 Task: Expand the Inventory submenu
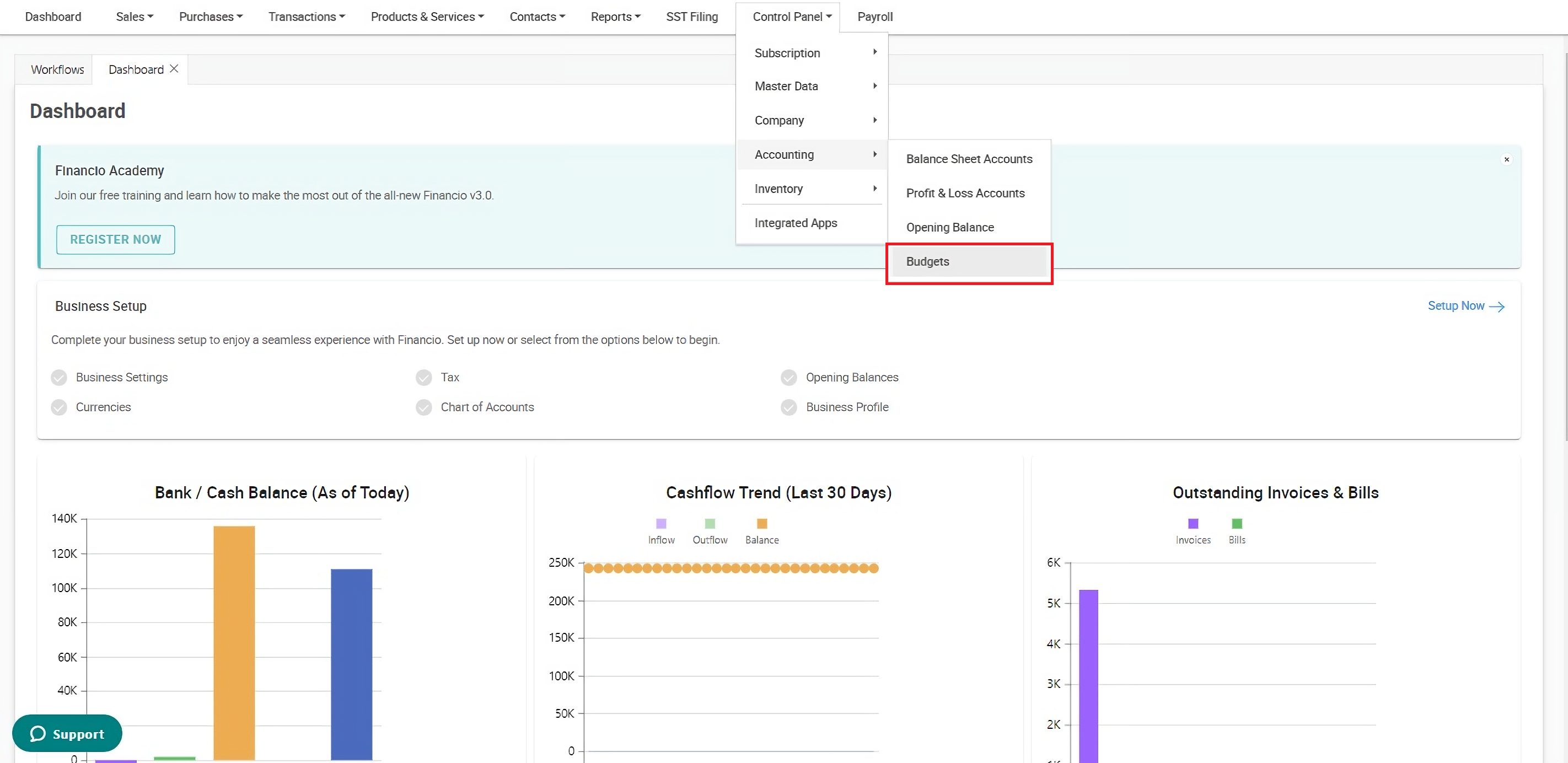click(x=812, y=189)
